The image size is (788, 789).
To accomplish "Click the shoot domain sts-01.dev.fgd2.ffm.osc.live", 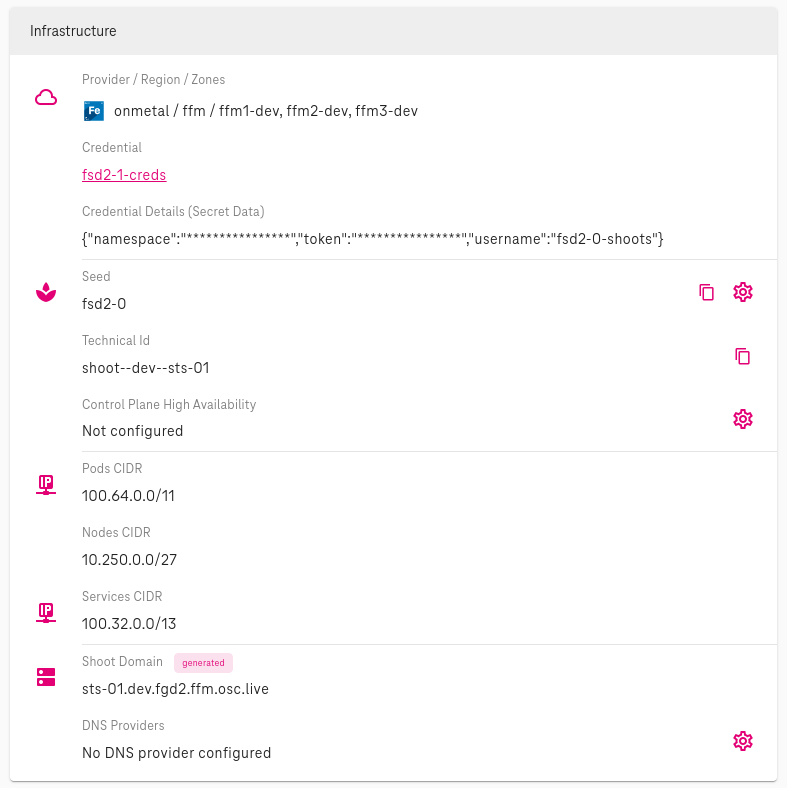I will tap(175, 689).
